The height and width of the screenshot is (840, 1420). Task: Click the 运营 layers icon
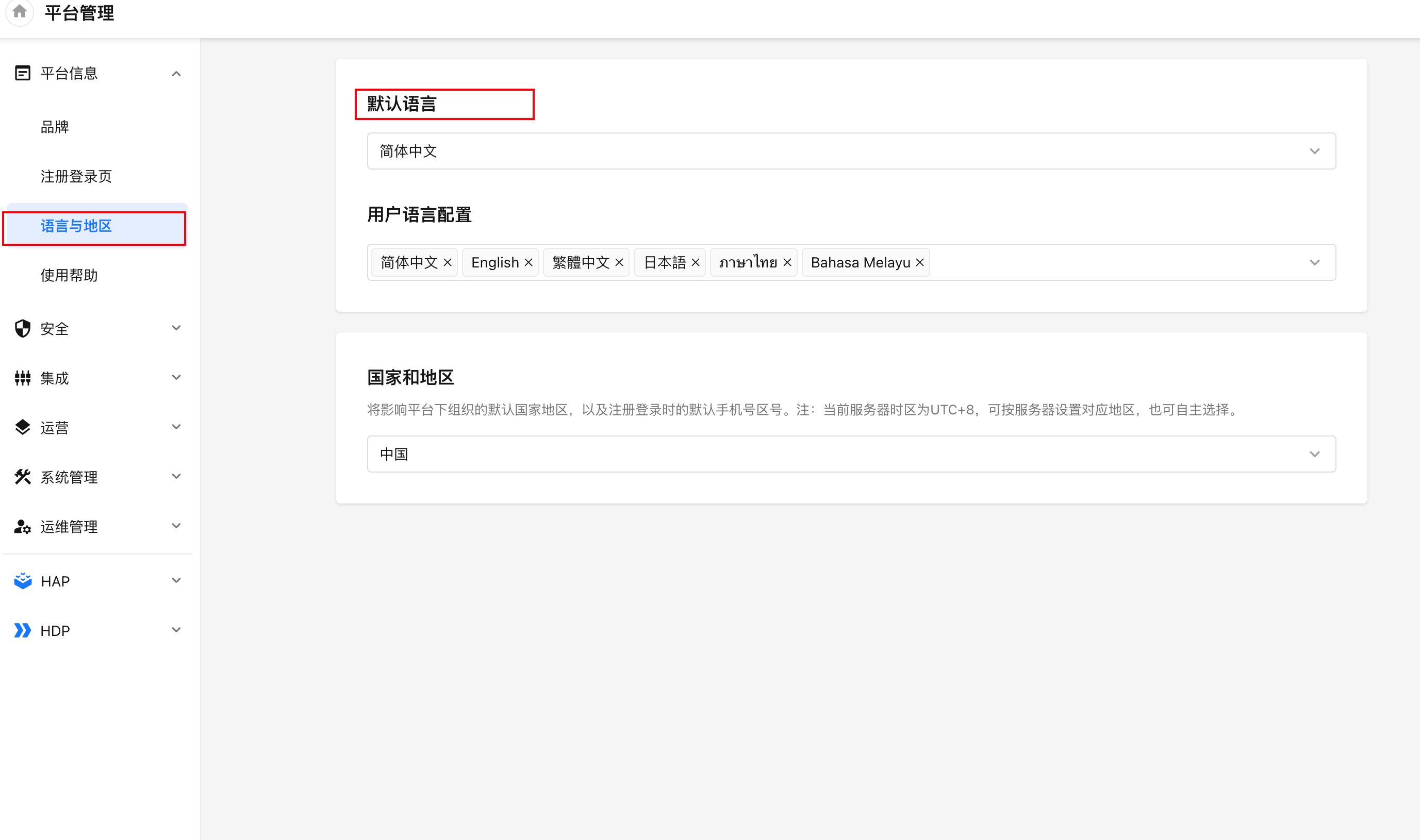23,427
